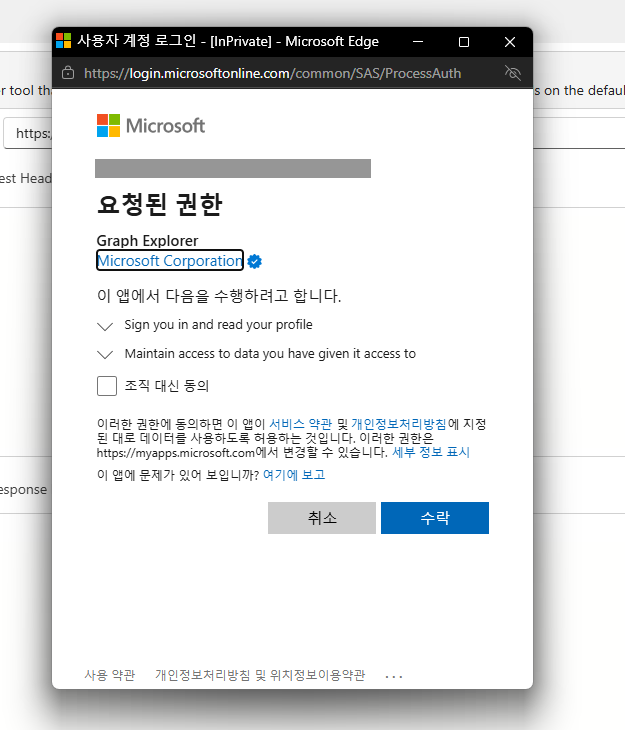Viewport: 625px width, 730px height.
Task: Maximize the sign-in popup window
Action: coord(464,42)
